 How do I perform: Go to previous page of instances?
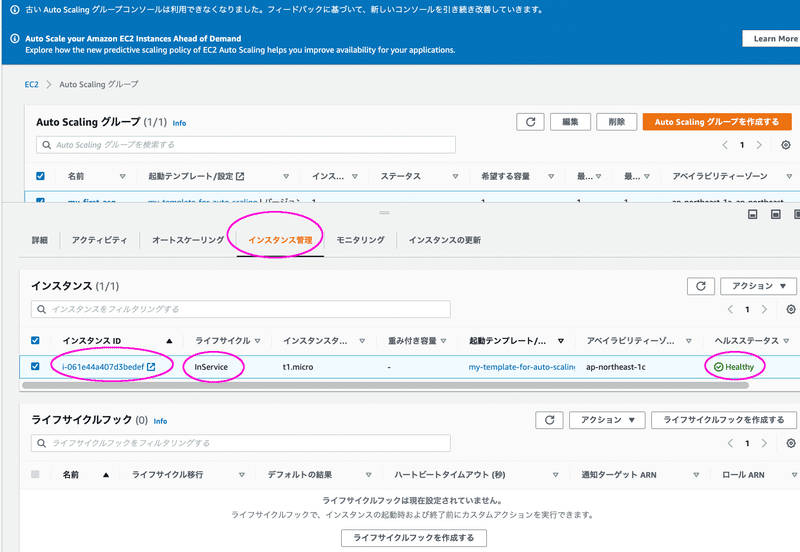pyautogui.click(x=730, y=309)
